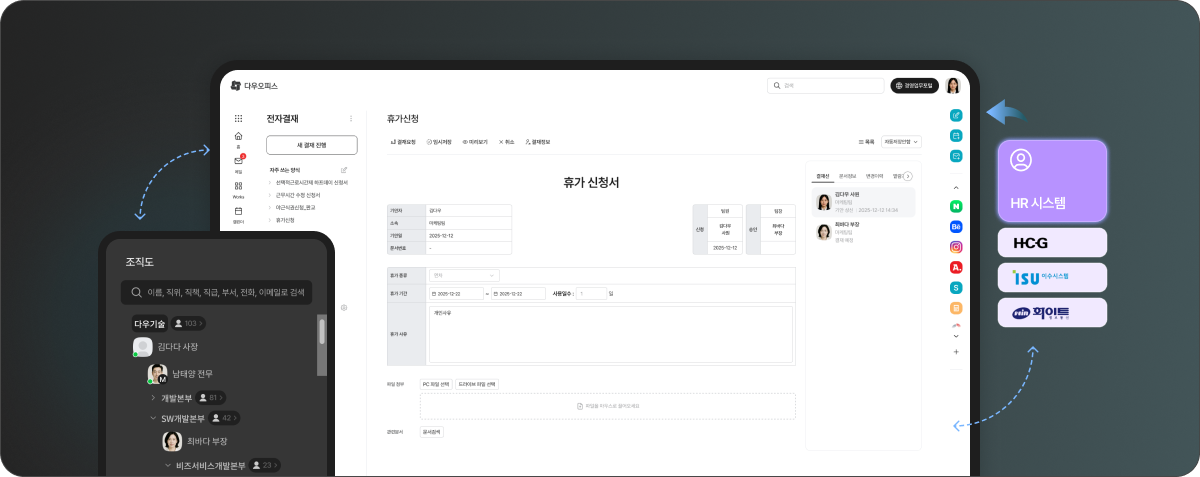Select 다우기술 in the organization chart
This screenshot has width=1200, height=477.
[149, 324]
